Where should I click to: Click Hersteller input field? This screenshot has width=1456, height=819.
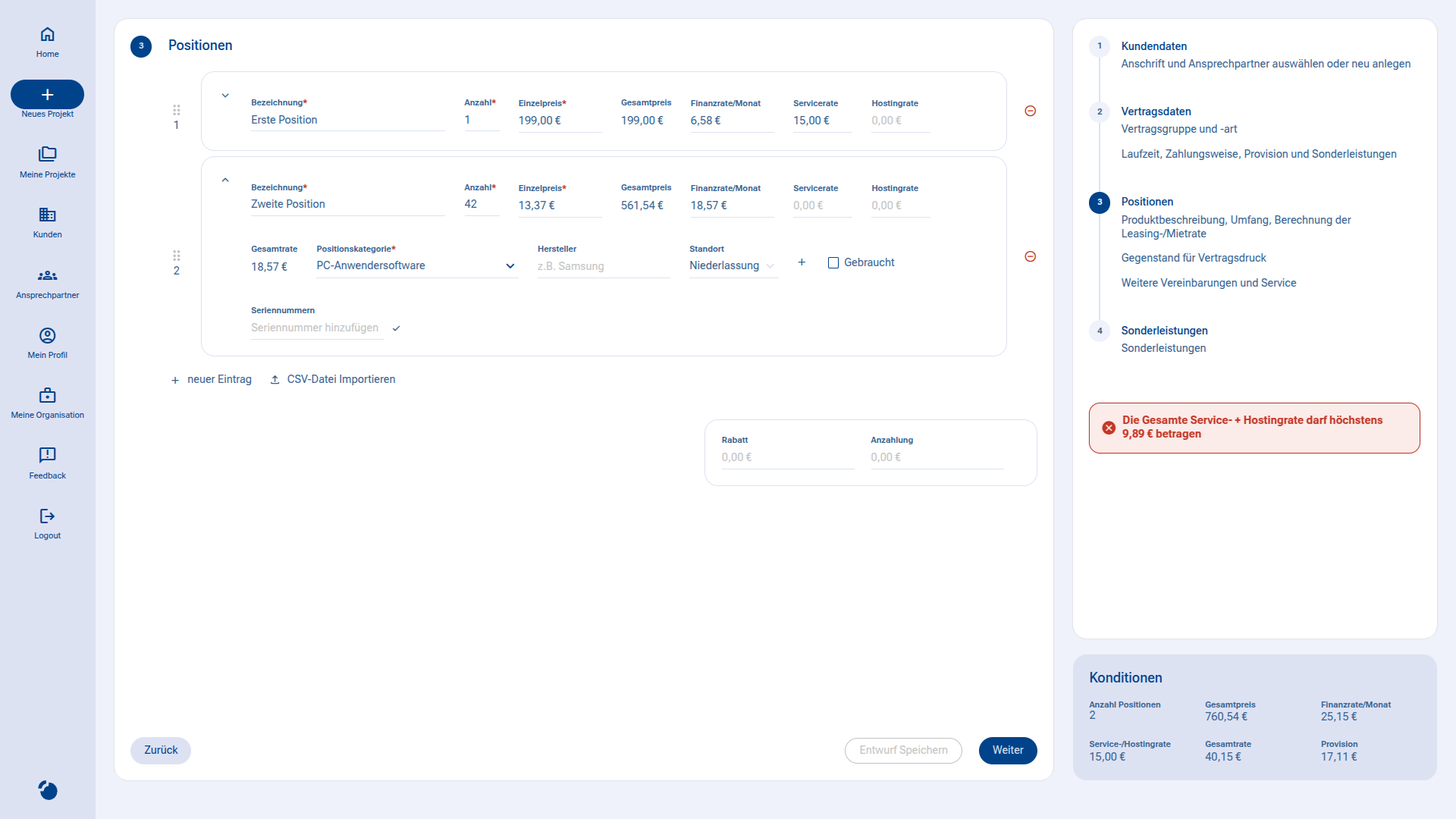(604, 266)
